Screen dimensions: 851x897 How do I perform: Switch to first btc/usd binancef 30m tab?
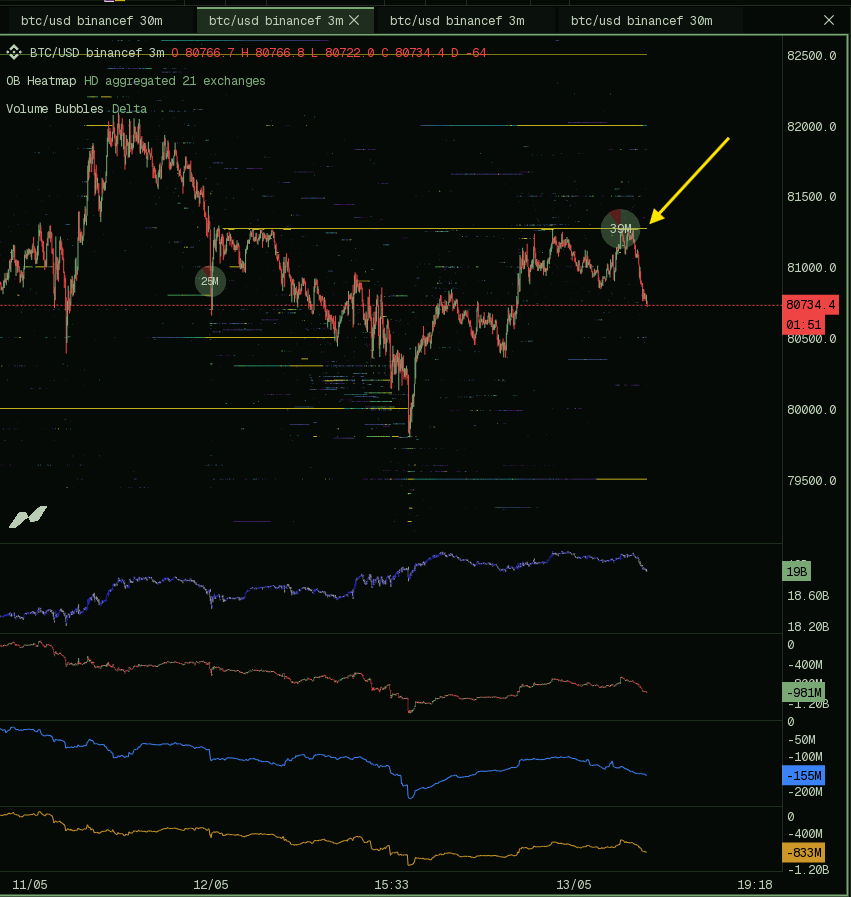point(92,21)
